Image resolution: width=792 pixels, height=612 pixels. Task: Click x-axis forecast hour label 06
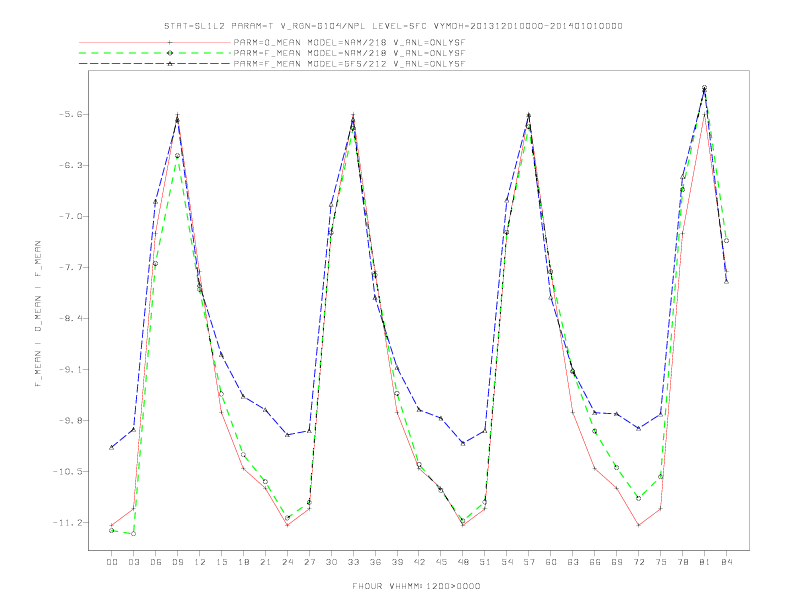point(156,562)
